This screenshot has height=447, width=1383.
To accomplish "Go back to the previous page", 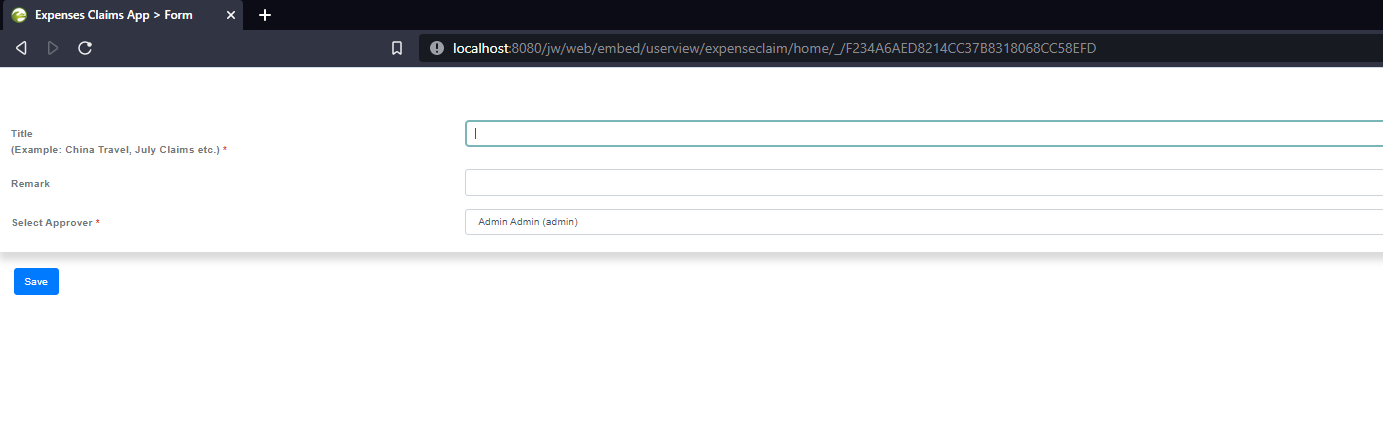I will point(21,48).
